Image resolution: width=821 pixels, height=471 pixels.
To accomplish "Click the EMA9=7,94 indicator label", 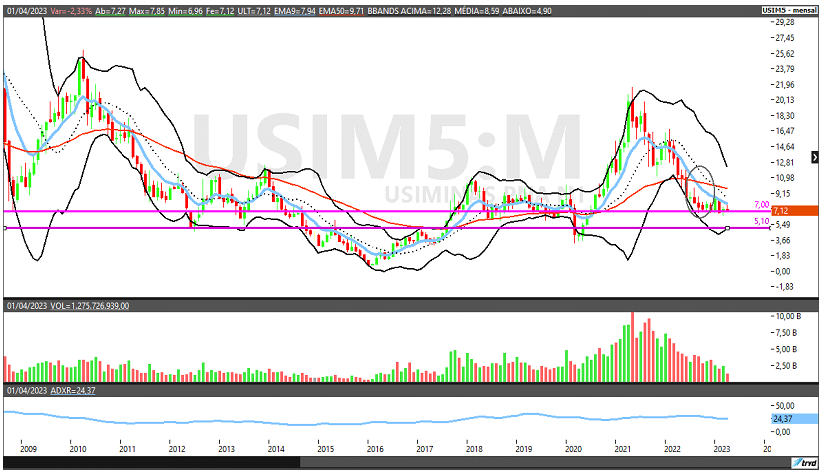I will tap(295, 11).
